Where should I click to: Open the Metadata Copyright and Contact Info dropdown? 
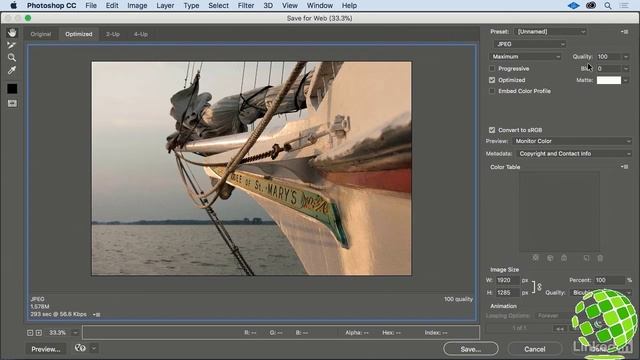574,154
